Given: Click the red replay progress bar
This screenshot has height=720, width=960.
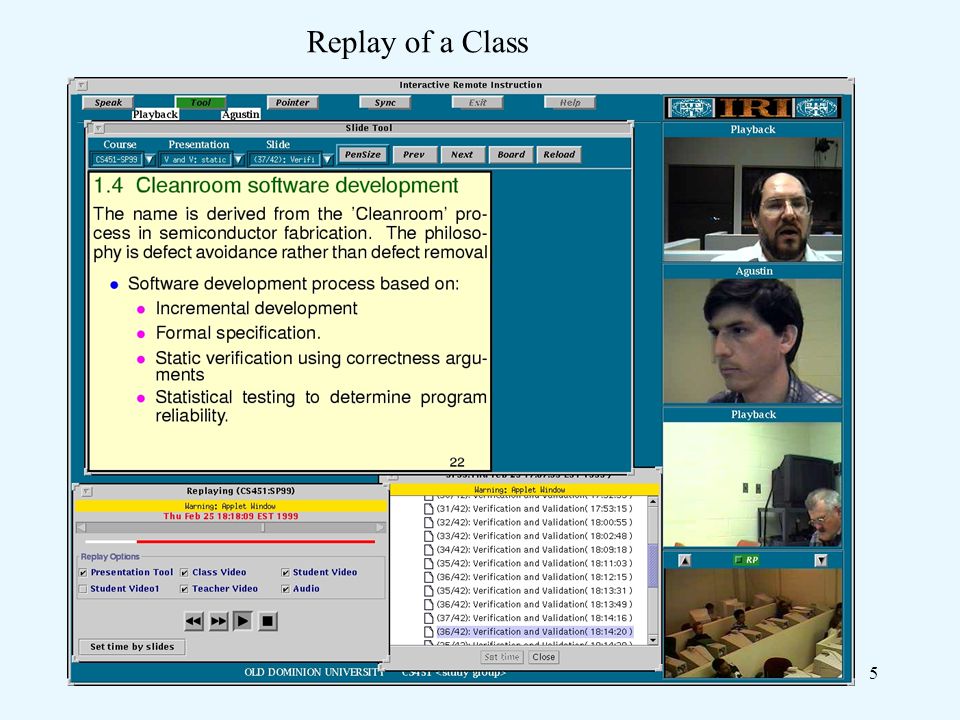Looking at the screenshot, I should coord(255,542).
